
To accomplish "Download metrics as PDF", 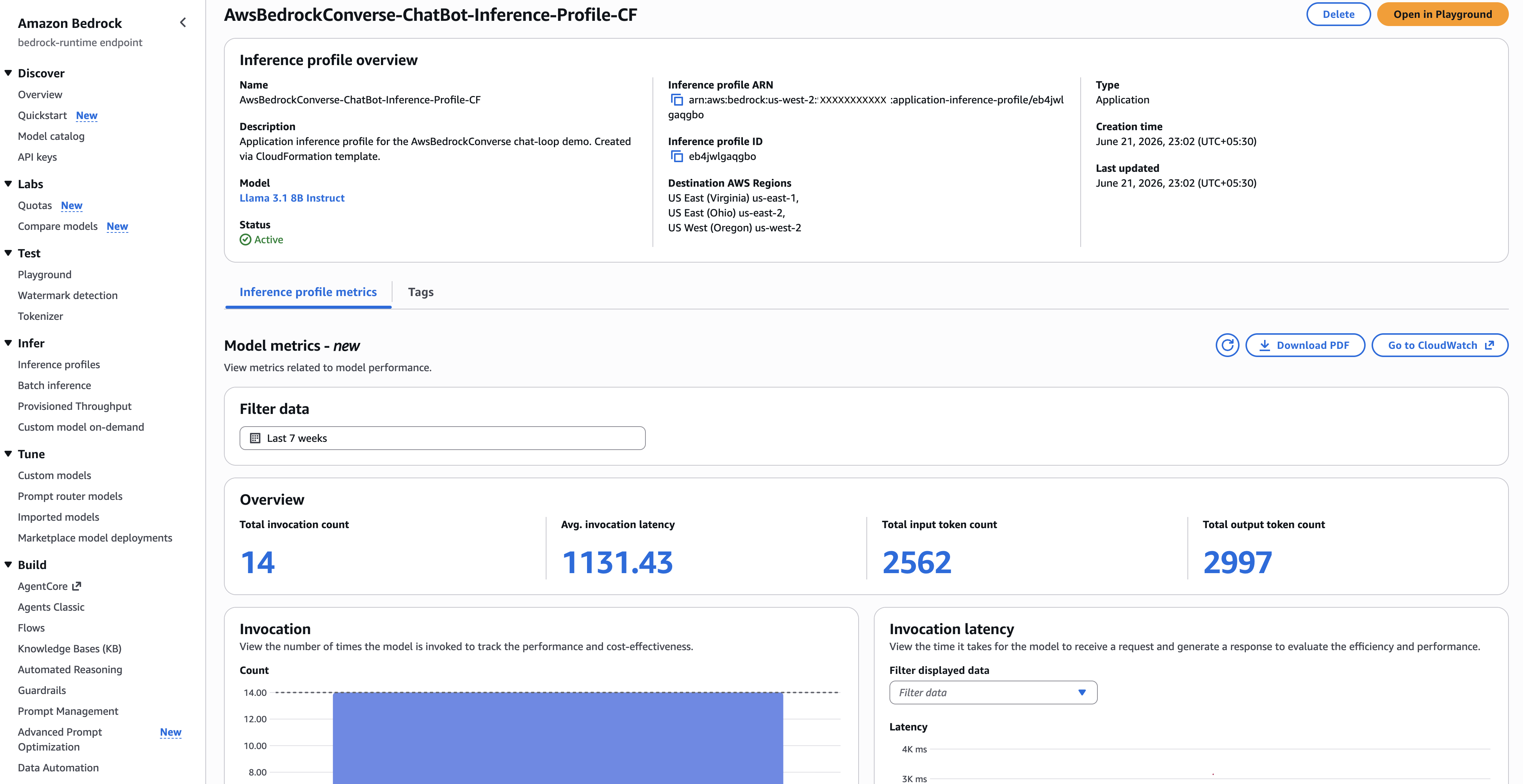I will coord(1305,345).
